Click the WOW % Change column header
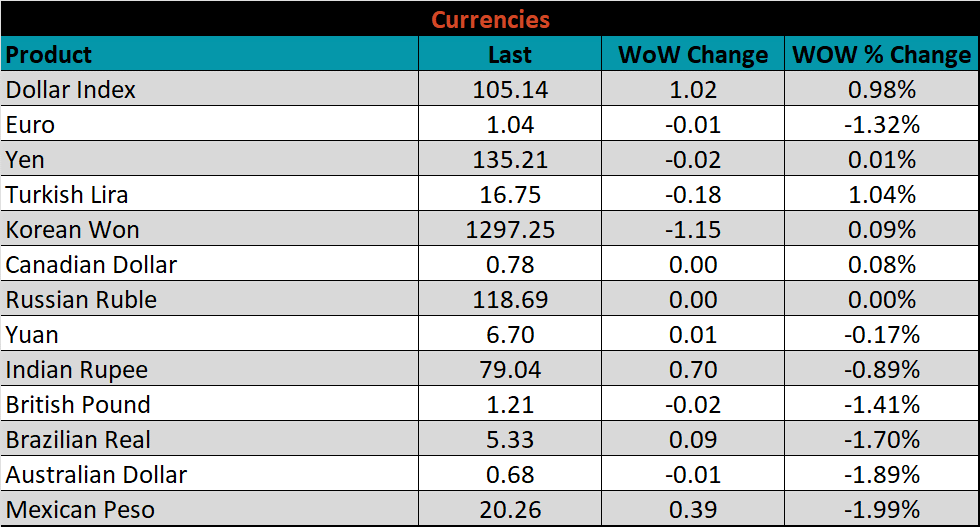 tap(881, 54)
